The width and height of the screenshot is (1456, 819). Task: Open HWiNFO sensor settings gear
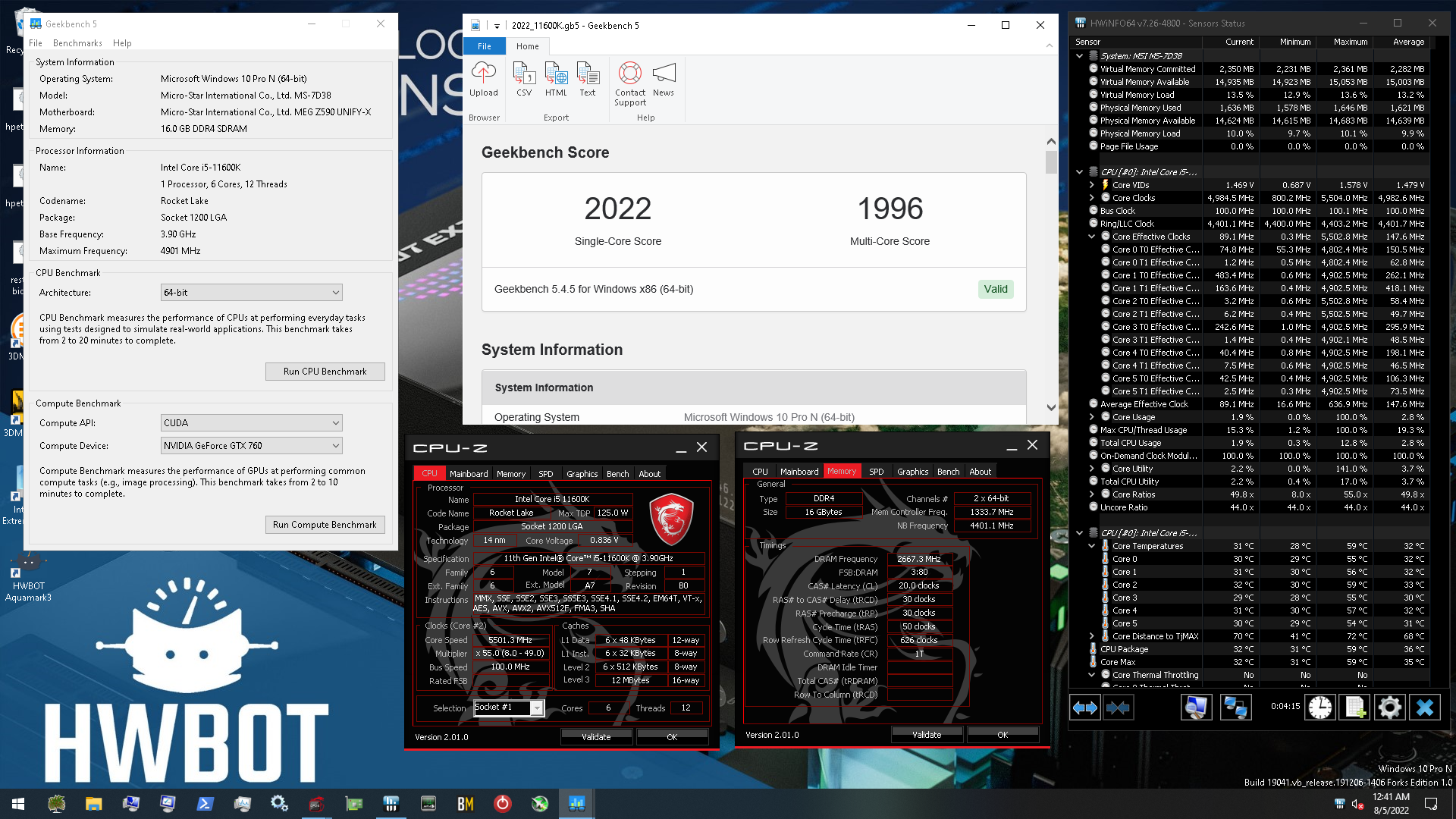1390,708
